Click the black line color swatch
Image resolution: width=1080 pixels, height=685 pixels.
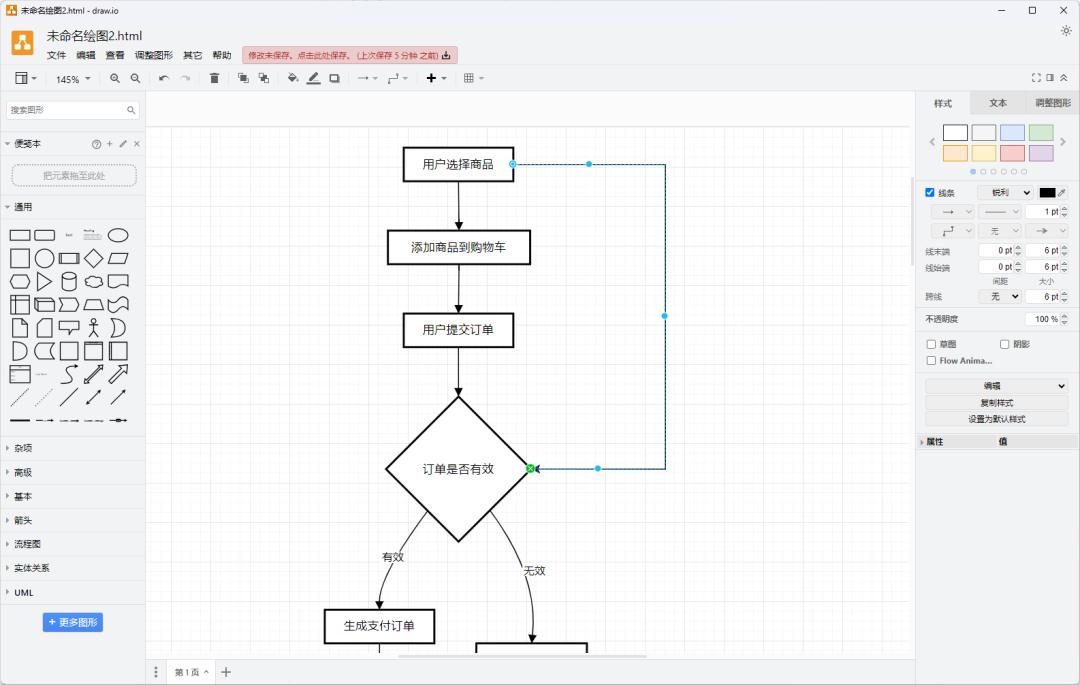[1047, 193]
